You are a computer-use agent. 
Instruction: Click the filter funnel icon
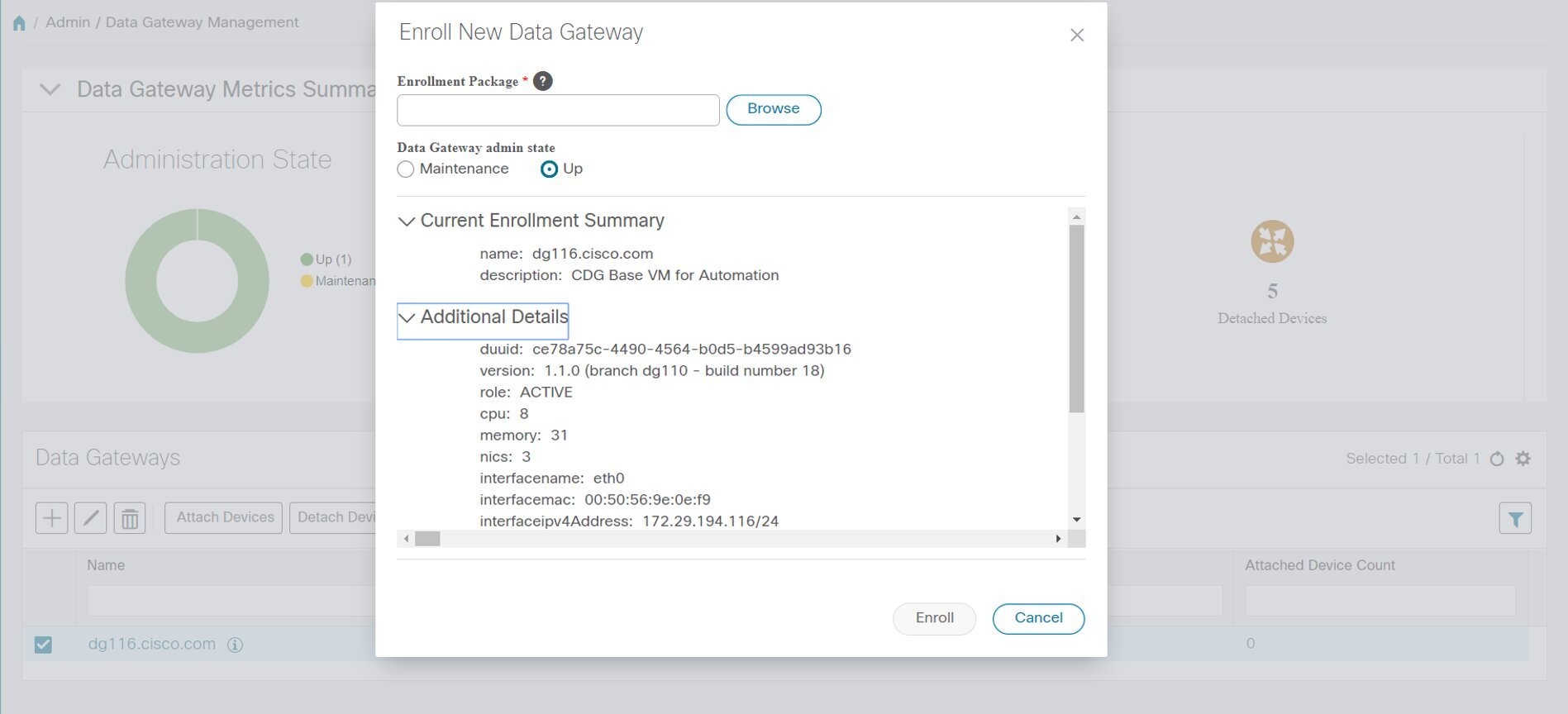click(1515, 519)
